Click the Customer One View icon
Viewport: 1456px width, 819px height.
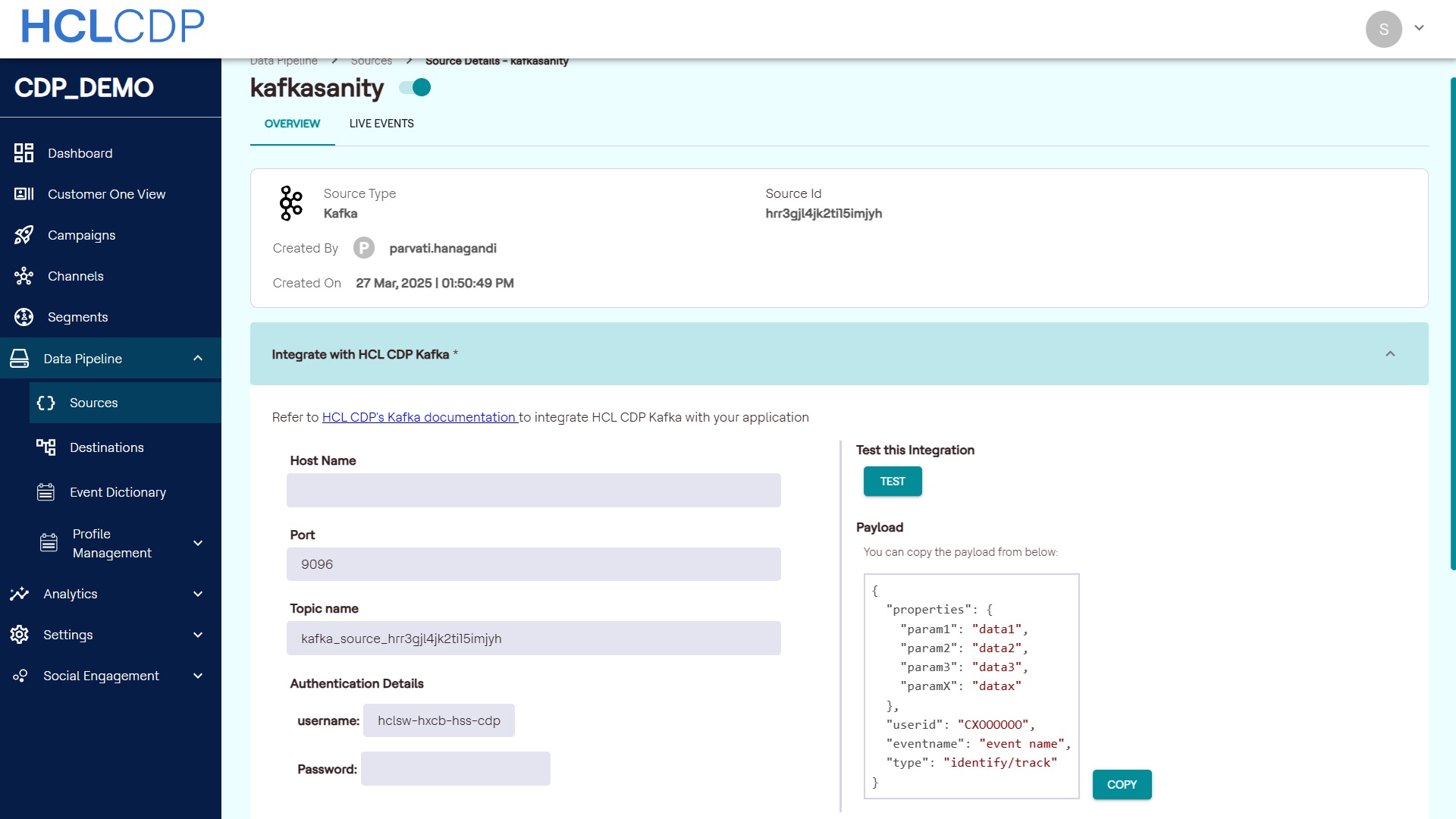pos(24,194)
